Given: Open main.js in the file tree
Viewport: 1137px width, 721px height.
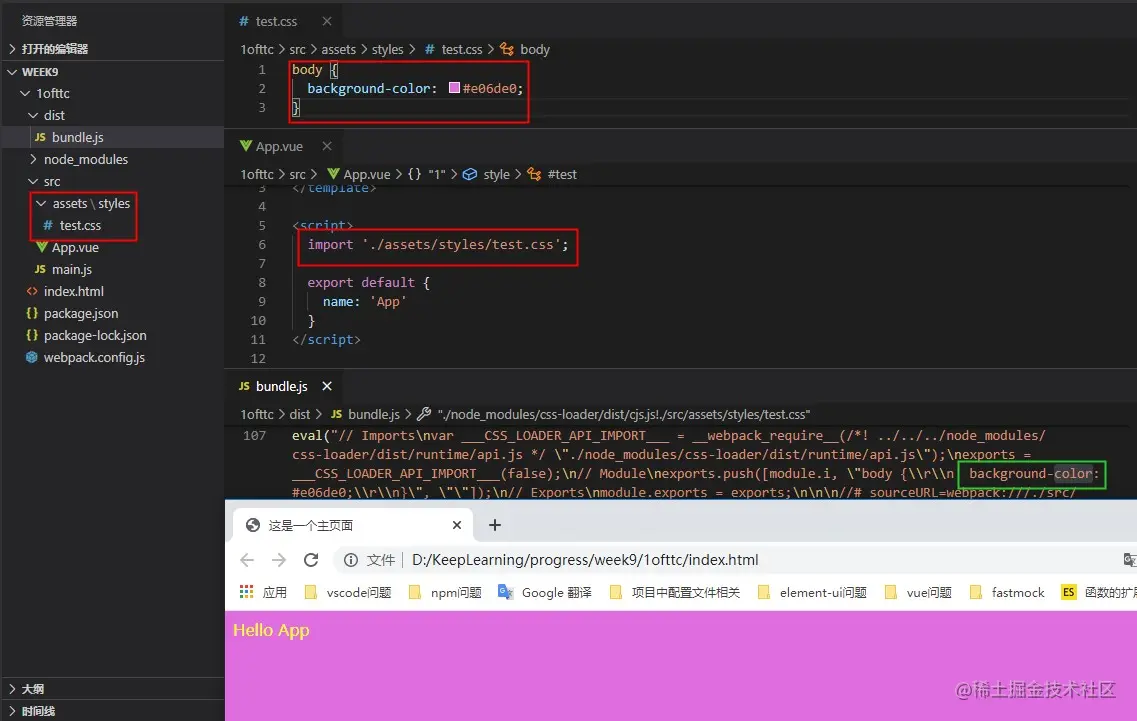Looking at the screenshot, I should click(x=71, y=269).
